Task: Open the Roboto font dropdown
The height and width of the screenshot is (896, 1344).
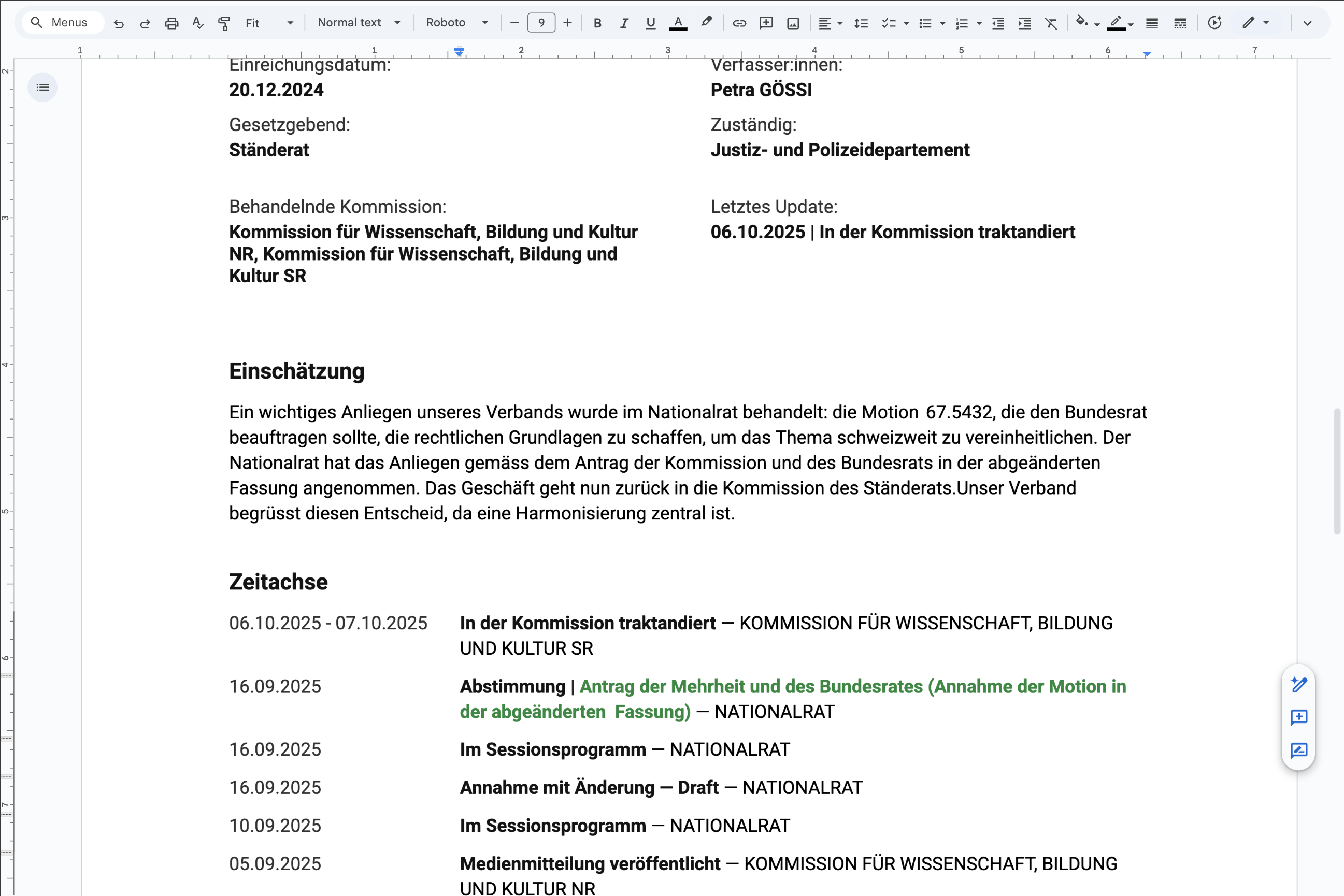Action: click(x=457, y=23)
